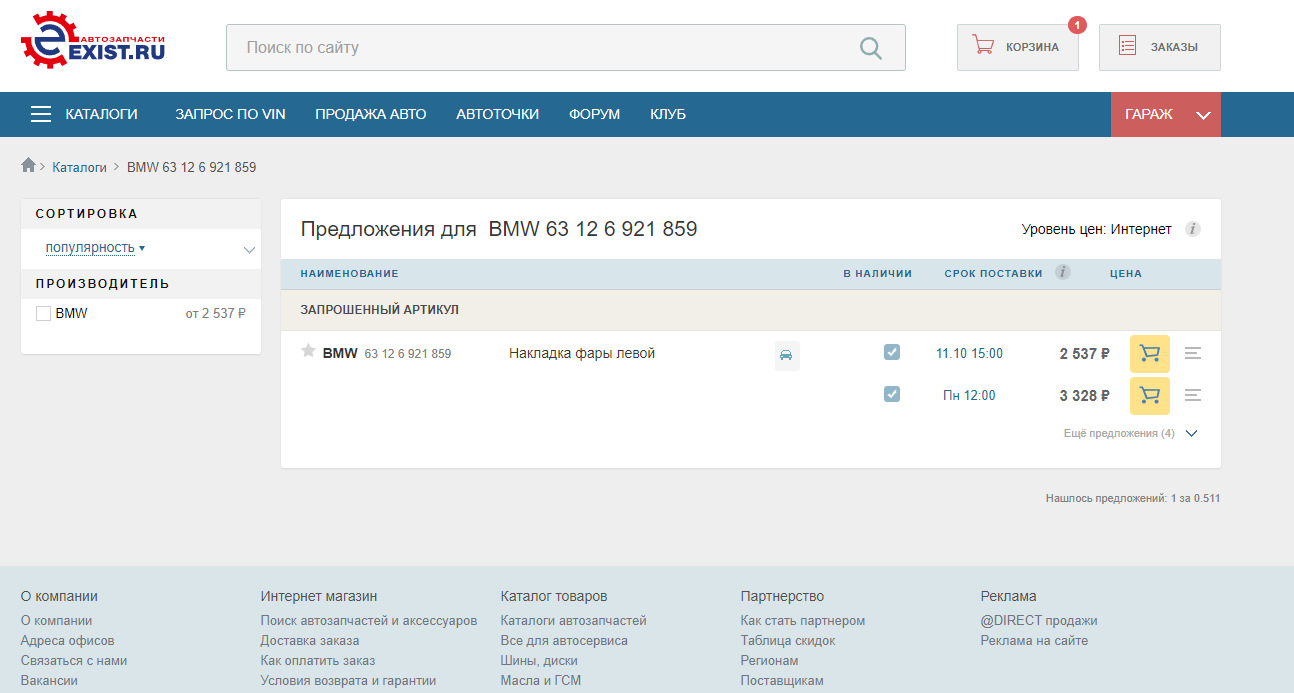The width and height of the screenshot is (1294, 693).
Task: Go to Запрос по VIN
Action: (x=230, y=114)
